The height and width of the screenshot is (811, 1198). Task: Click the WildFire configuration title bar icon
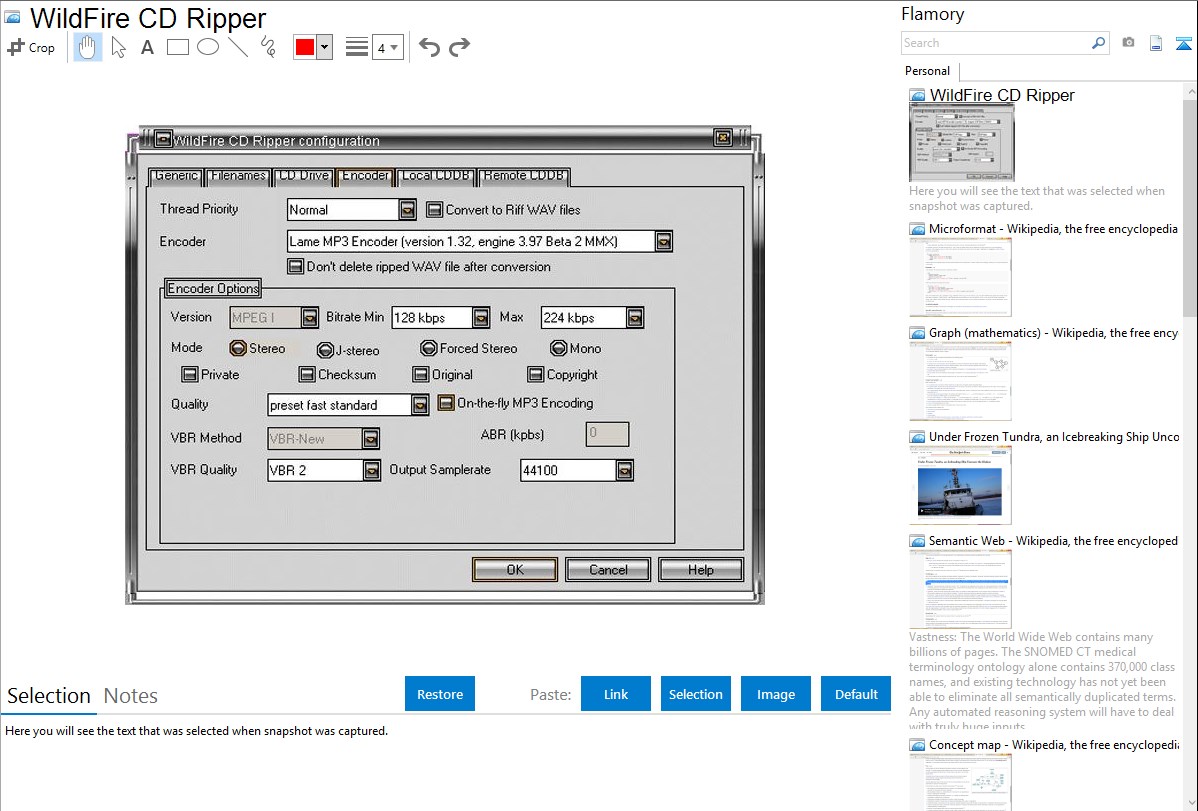[163, 138]
